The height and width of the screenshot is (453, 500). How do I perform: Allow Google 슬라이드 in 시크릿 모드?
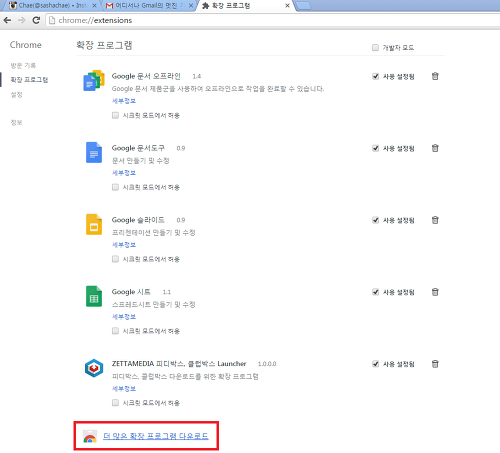coord(115,259)
